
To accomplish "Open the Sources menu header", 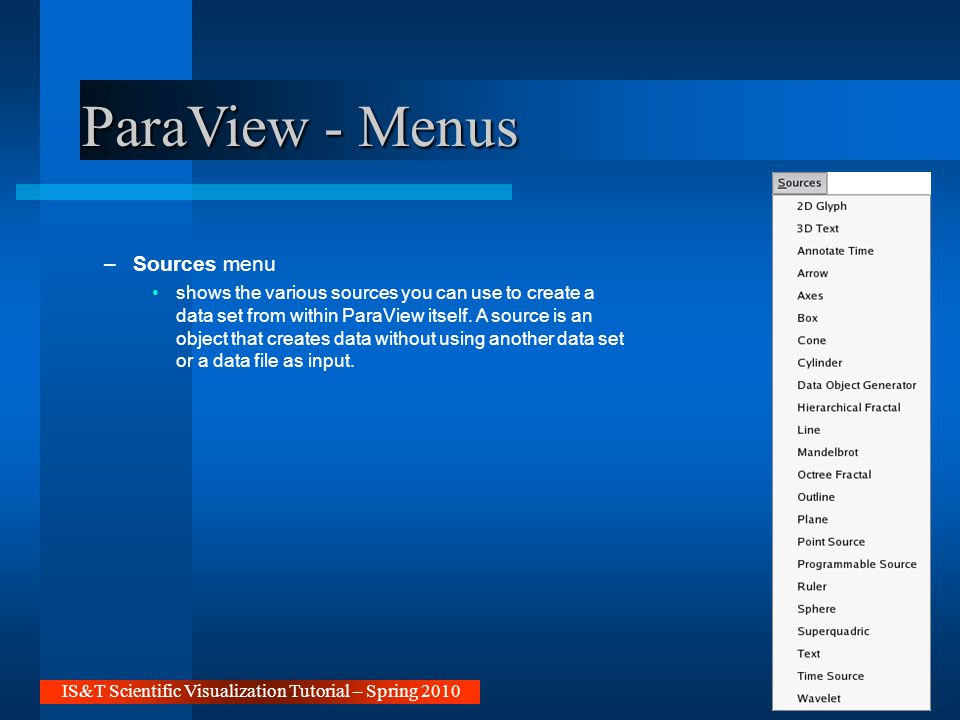I will click(x=800, y=183).
